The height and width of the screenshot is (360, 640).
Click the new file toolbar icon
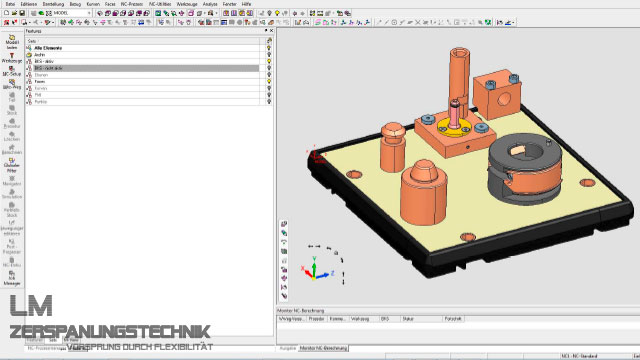[6, 13]
